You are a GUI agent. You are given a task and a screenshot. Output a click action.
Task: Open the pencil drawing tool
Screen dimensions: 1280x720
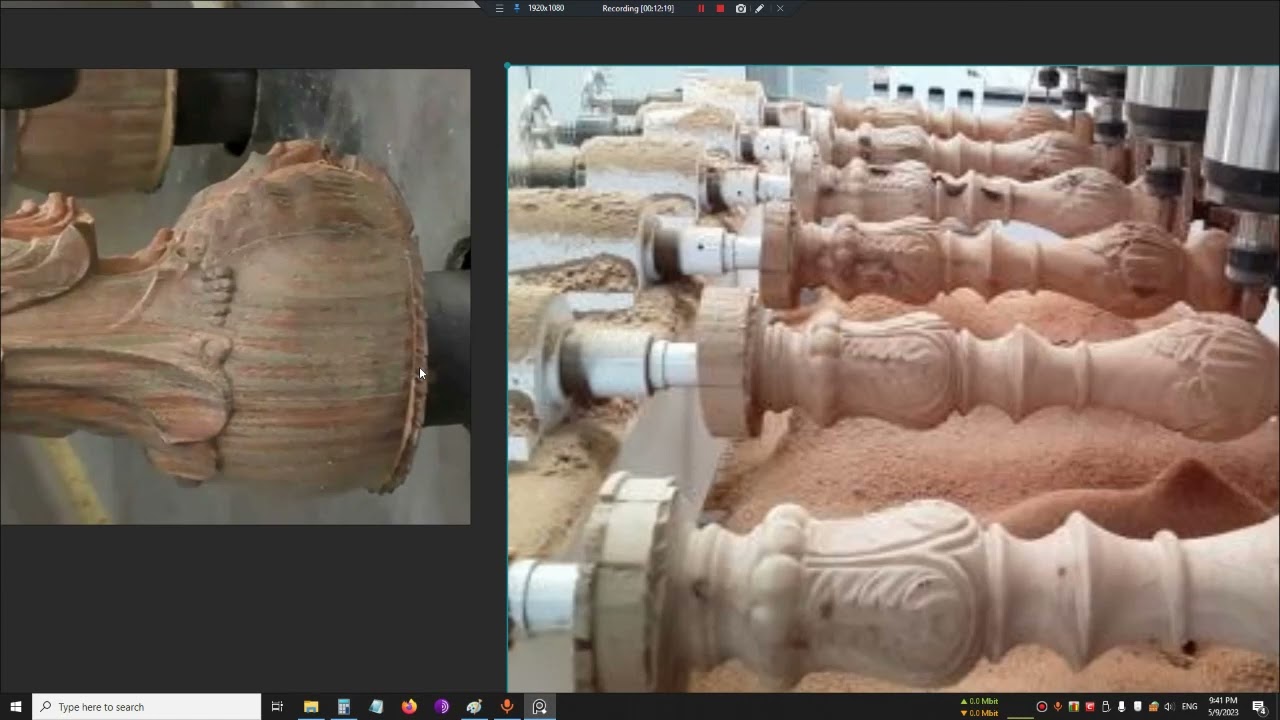(x=760, y=8)
